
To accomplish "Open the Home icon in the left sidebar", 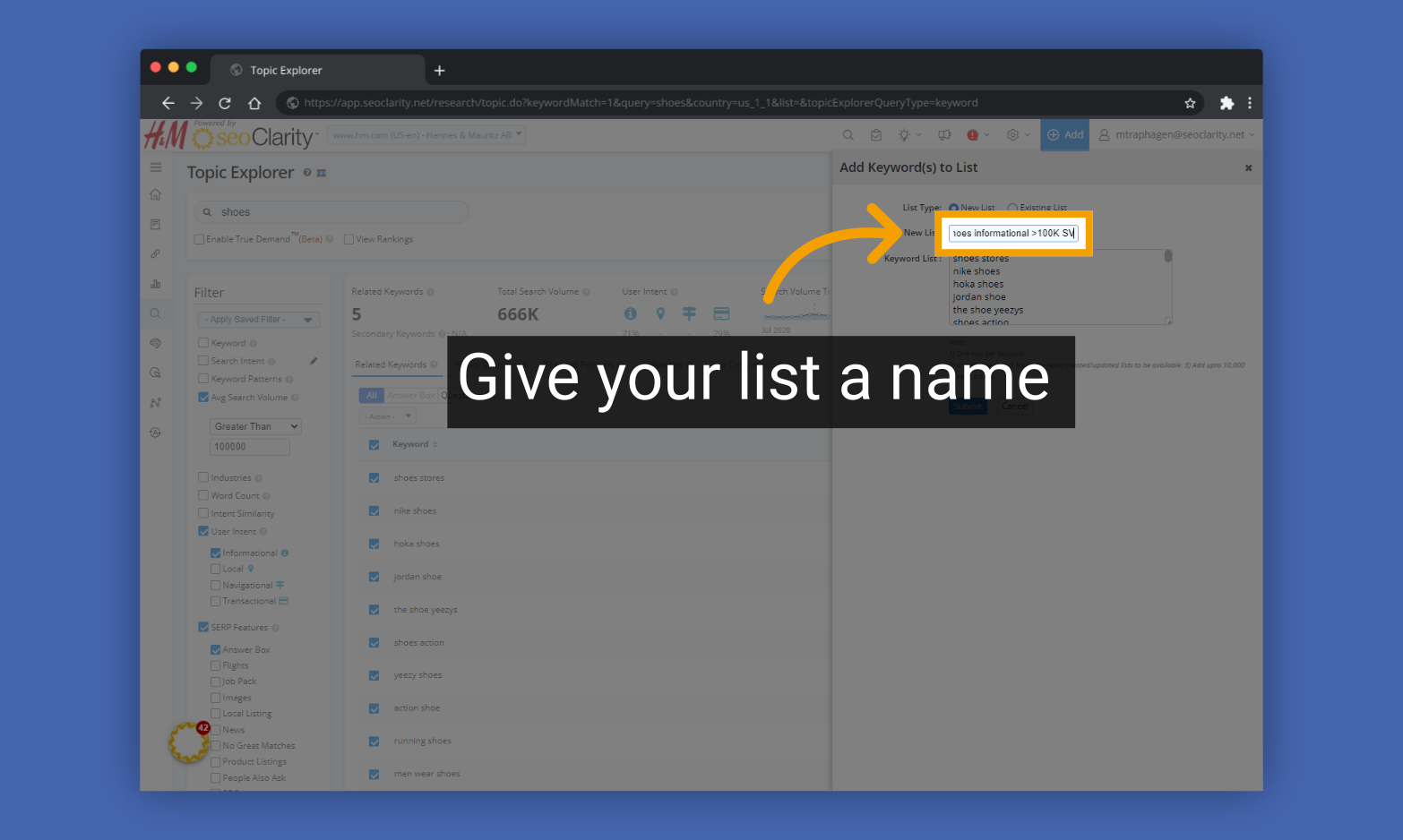I will (155, 193).
